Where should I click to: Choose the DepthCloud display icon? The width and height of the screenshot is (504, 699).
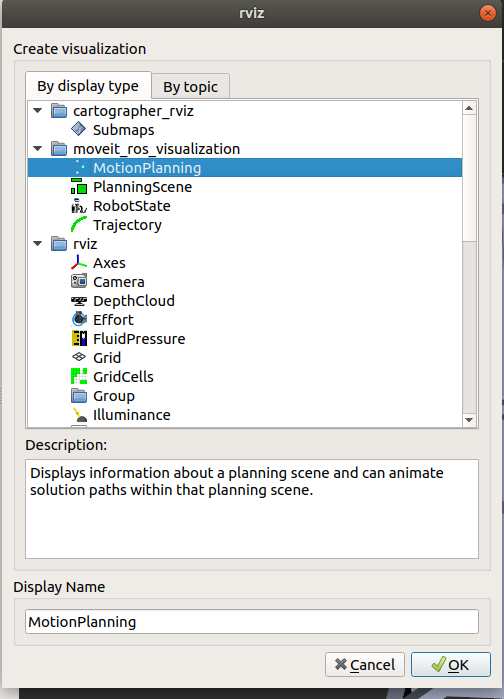79,301
